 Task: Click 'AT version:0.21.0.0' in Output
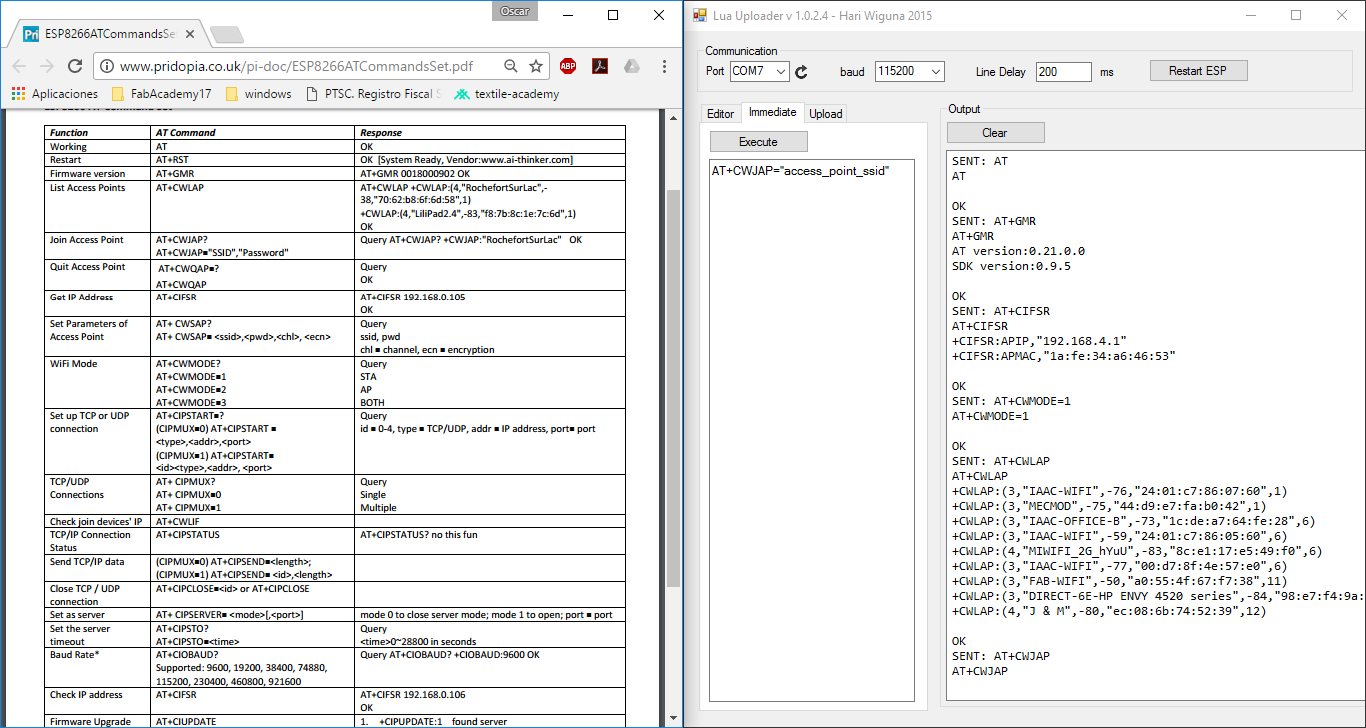coord(1018,251)
